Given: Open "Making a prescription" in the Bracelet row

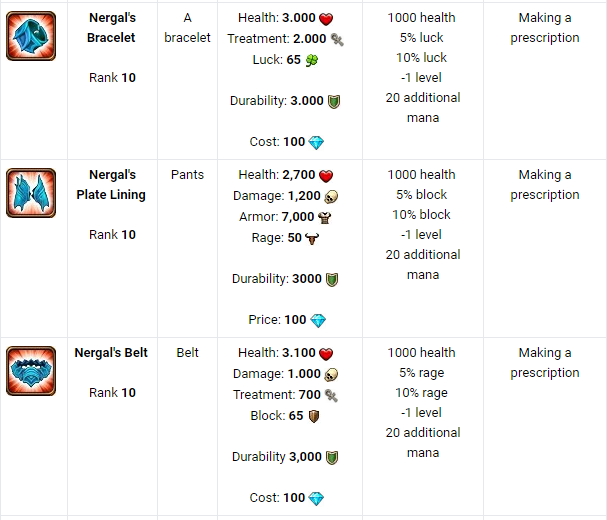Looking at the screenshot, I should click(545, 28).
